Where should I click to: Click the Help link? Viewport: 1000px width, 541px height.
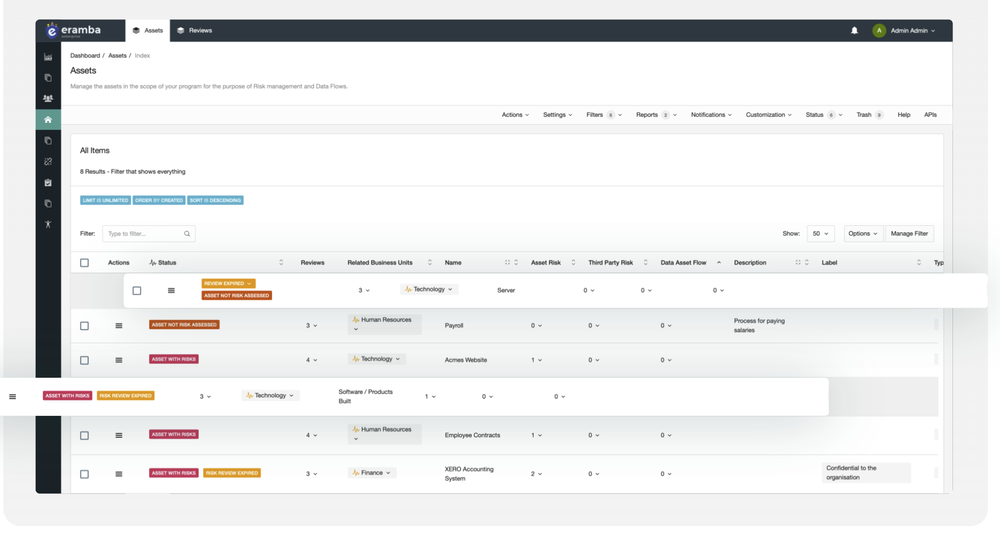(904, 115)
